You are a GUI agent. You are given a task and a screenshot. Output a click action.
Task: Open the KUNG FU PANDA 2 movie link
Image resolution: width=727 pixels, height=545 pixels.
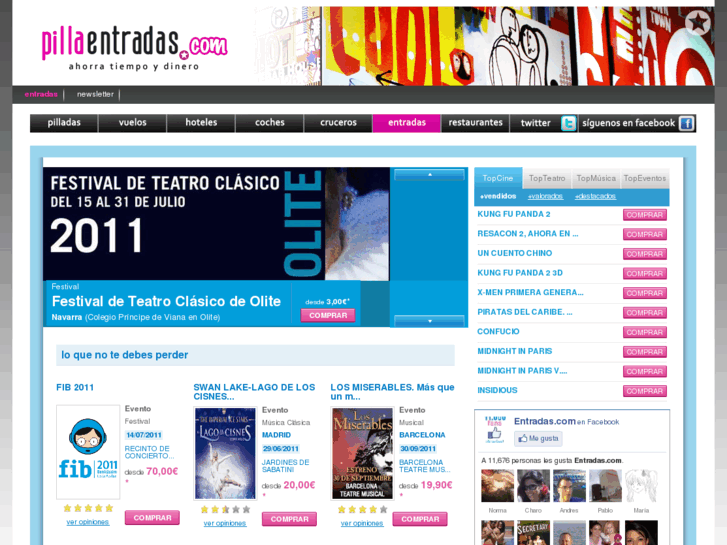pos(514,214)
